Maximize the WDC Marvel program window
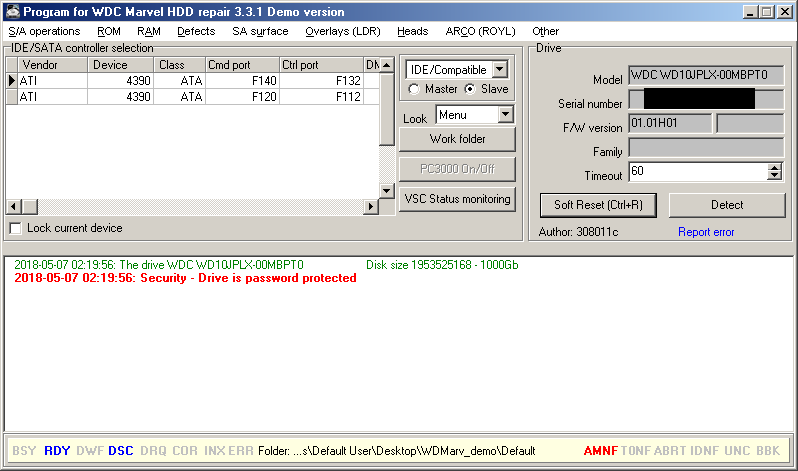The height and width of the screenshot is (471, 798). pos(766,12)
